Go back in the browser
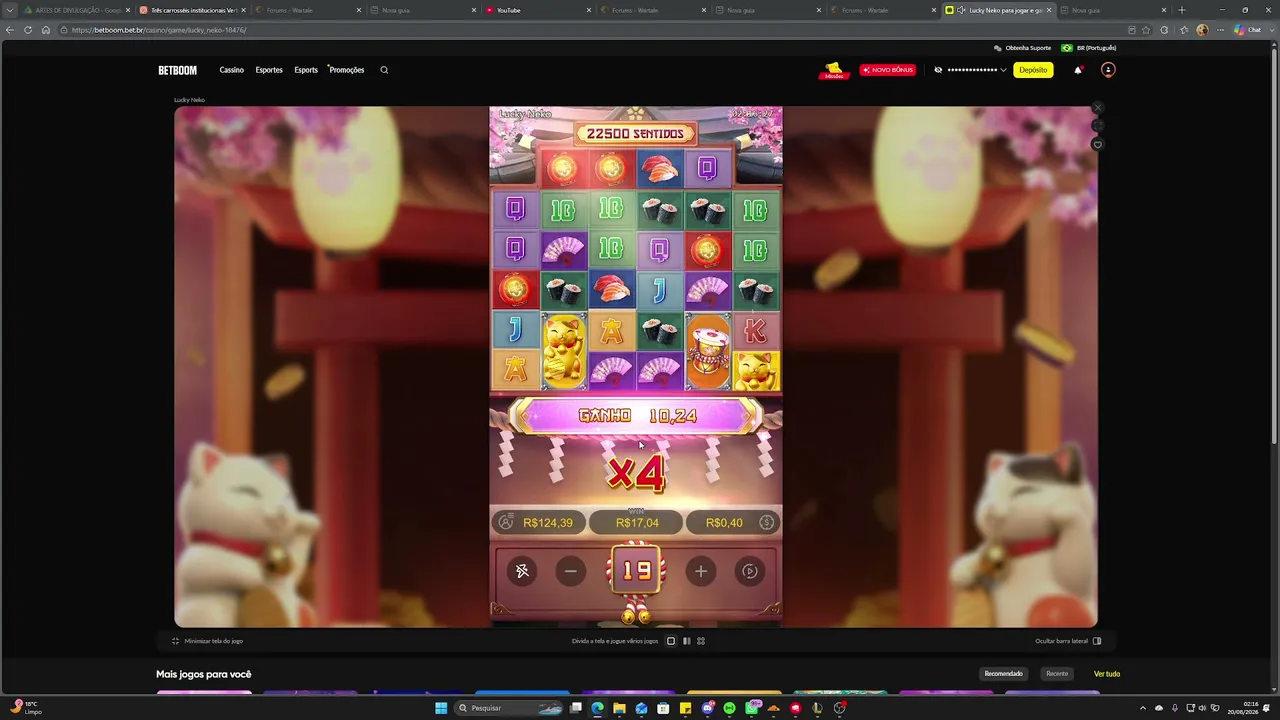 pos(10,30)
